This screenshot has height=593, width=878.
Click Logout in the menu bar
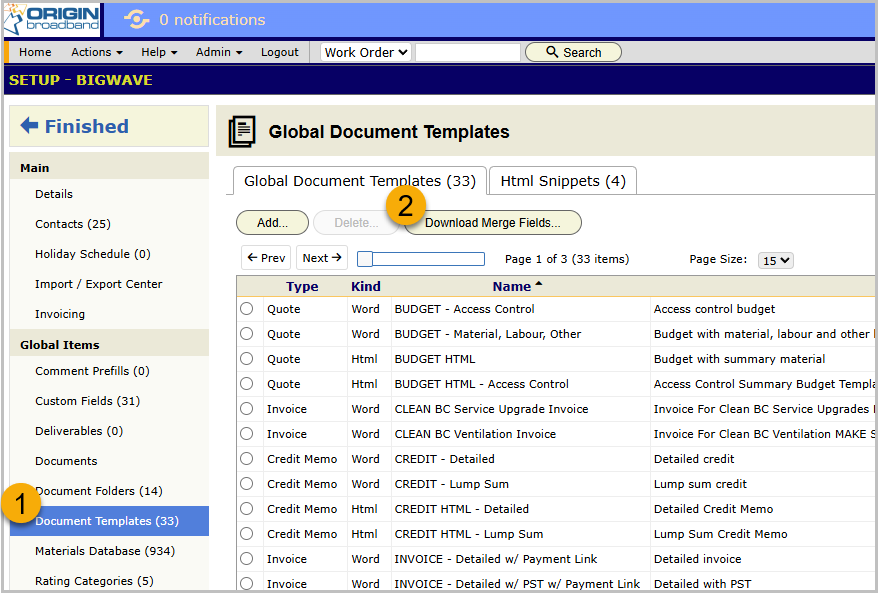(279, 52)
